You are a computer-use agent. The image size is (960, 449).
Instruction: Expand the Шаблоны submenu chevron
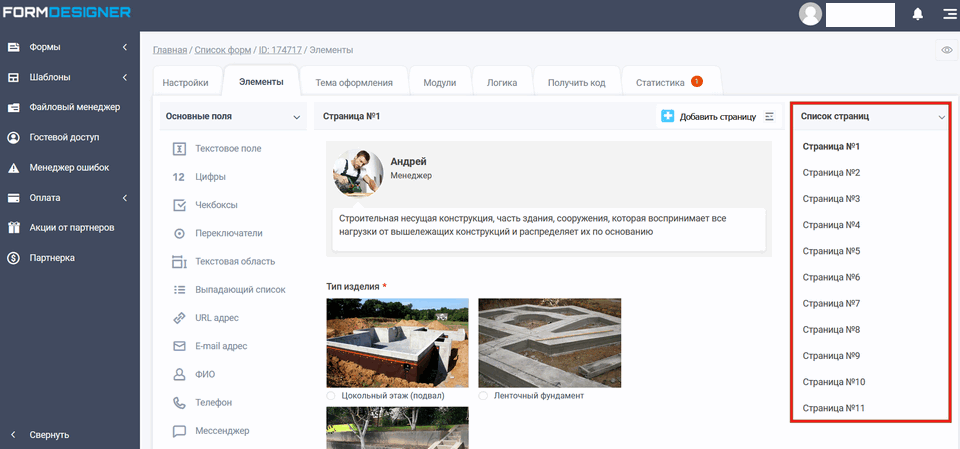tap(124, 77)
